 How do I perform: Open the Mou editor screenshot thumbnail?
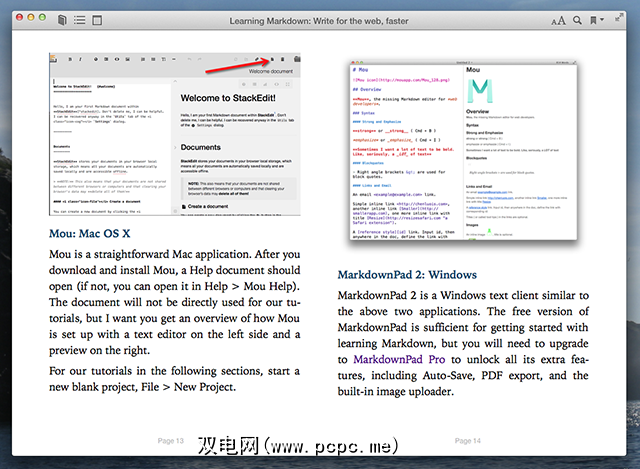tap(463, 150)
